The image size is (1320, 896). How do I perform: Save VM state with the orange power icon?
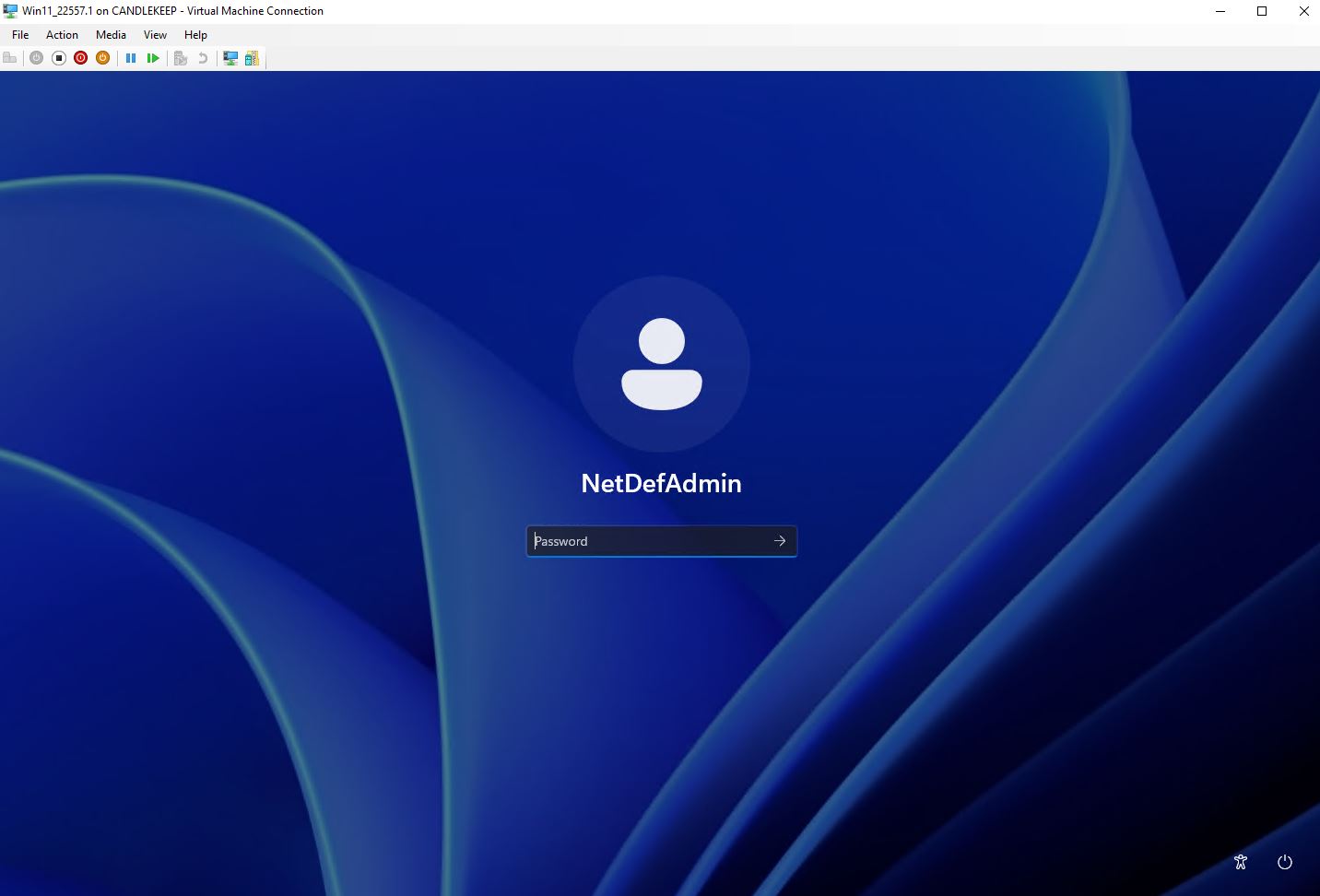tap(103, 58)
